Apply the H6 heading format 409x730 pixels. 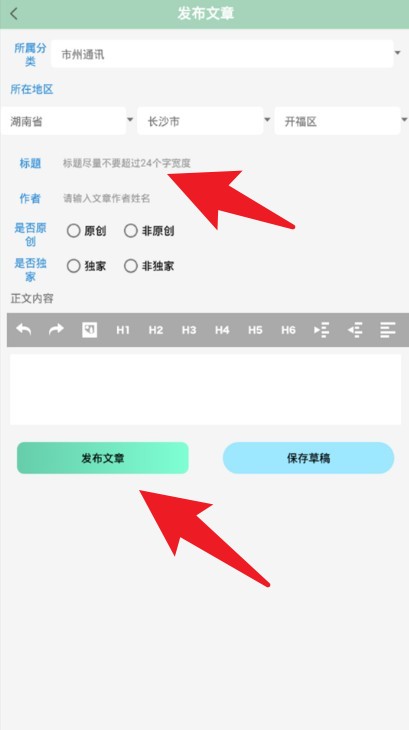(x=288, y=330)
